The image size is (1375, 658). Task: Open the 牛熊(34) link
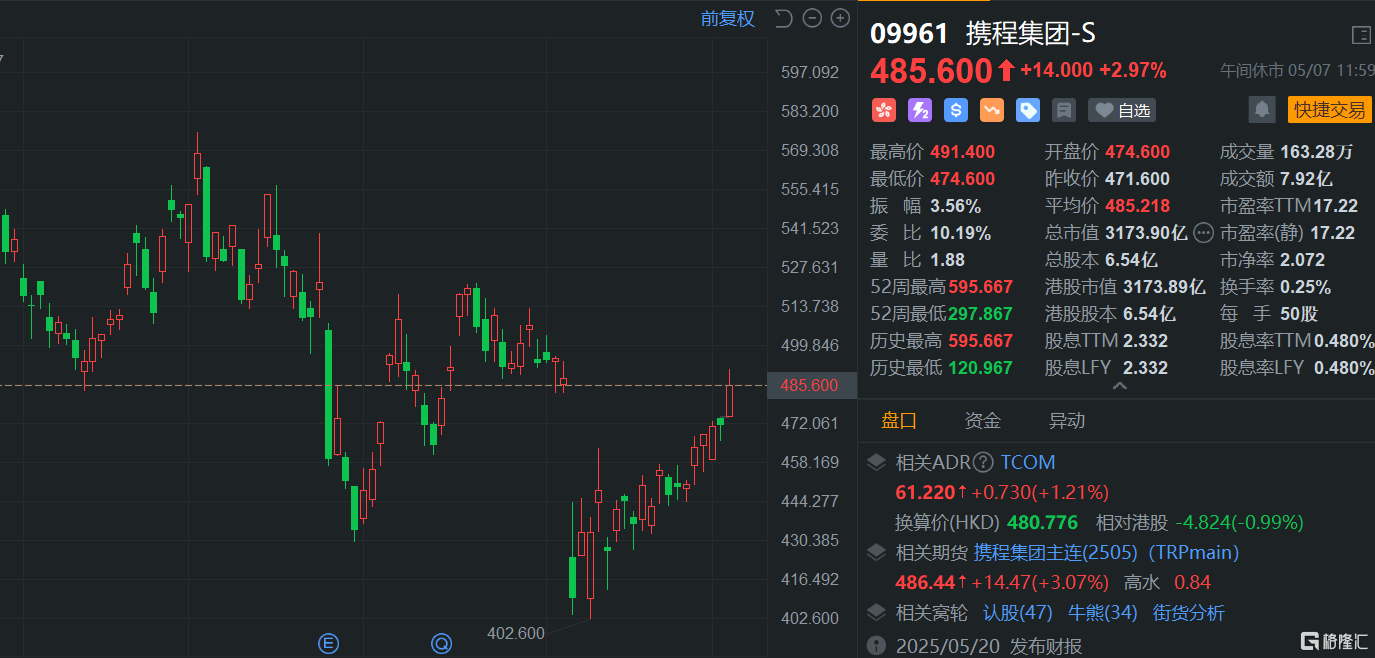(1103, 612)
